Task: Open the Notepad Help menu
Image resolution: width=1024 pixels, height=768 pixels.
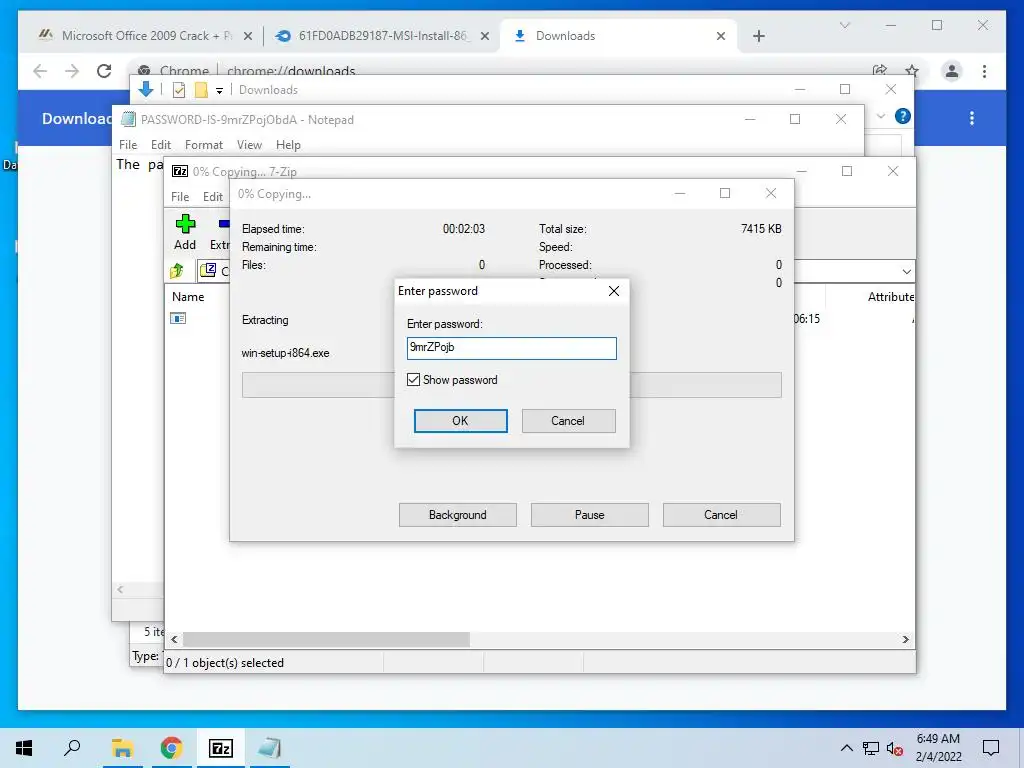Action: pos(288,145)
